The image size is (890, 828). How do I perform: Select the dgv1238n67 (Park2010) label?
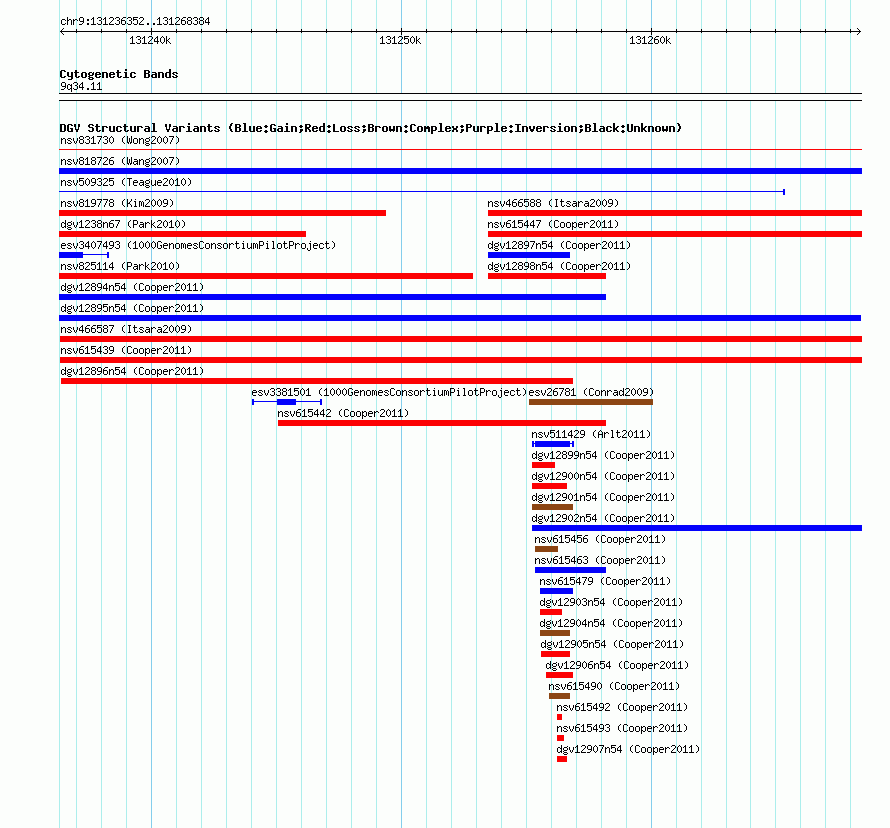click(x=123, y=224)
